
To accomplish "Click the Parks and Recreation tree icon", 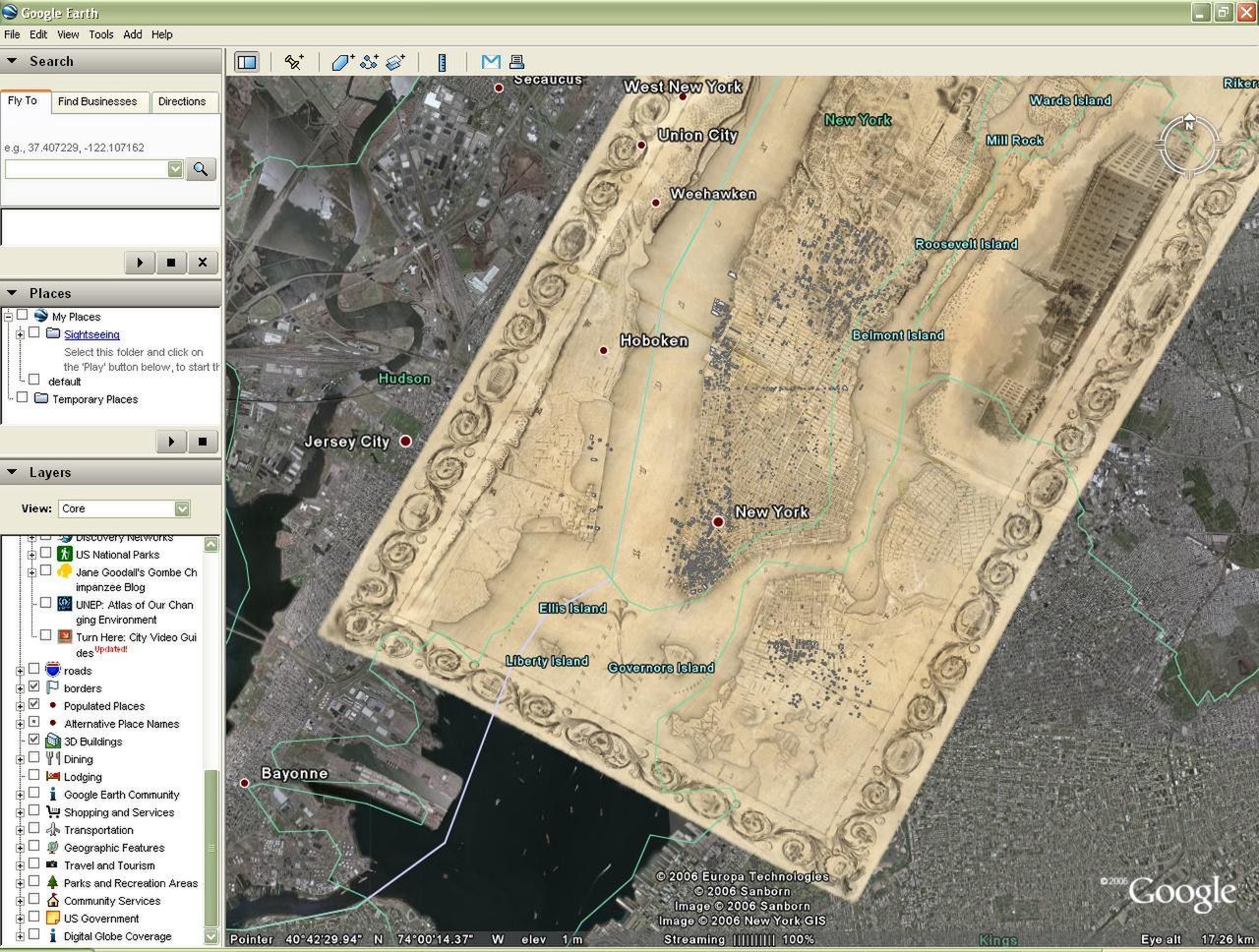I will [53, 882].
